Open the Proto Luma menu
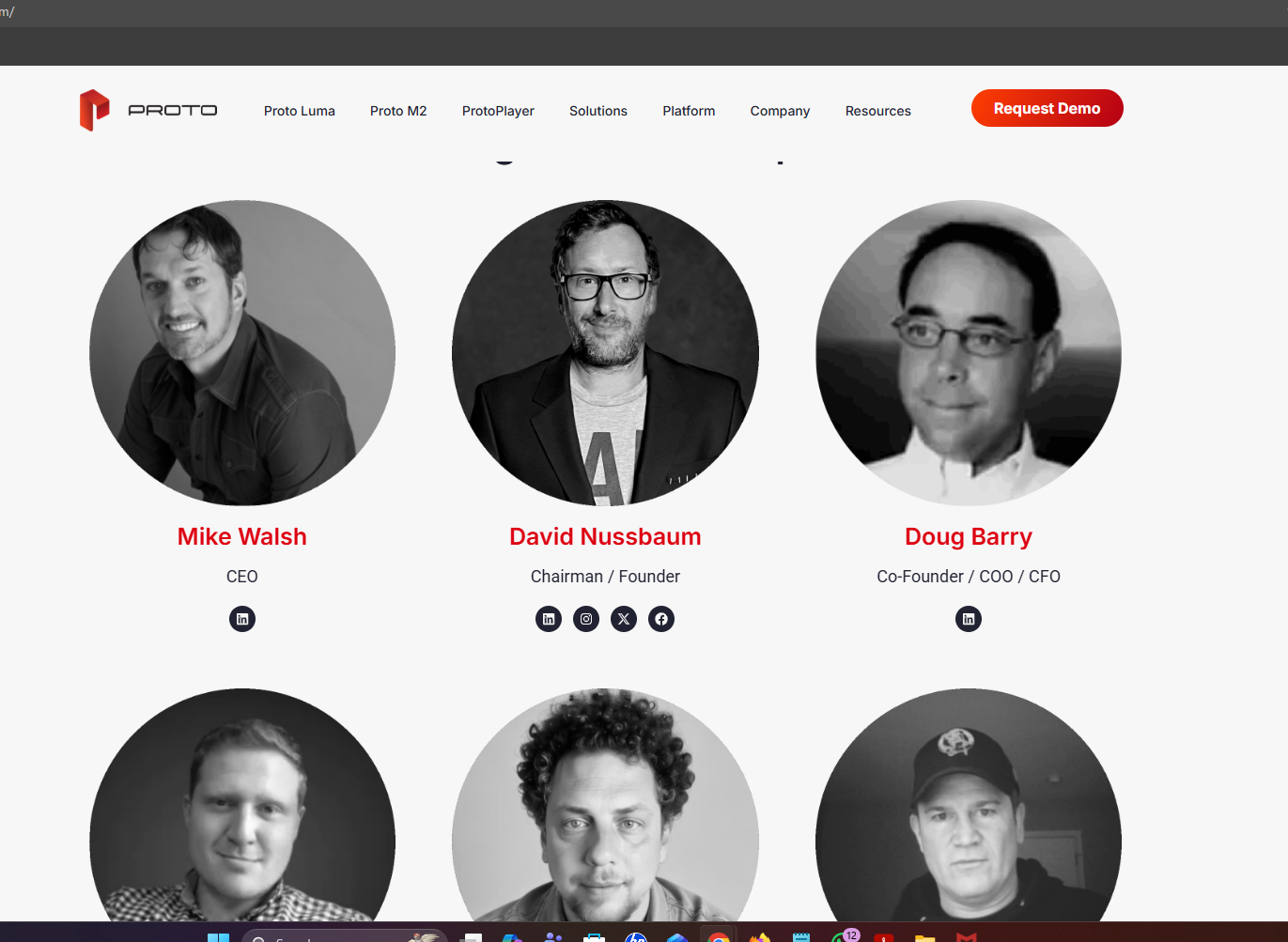Viewport: 1288px width, 942px height. click(x=300, y=111)
